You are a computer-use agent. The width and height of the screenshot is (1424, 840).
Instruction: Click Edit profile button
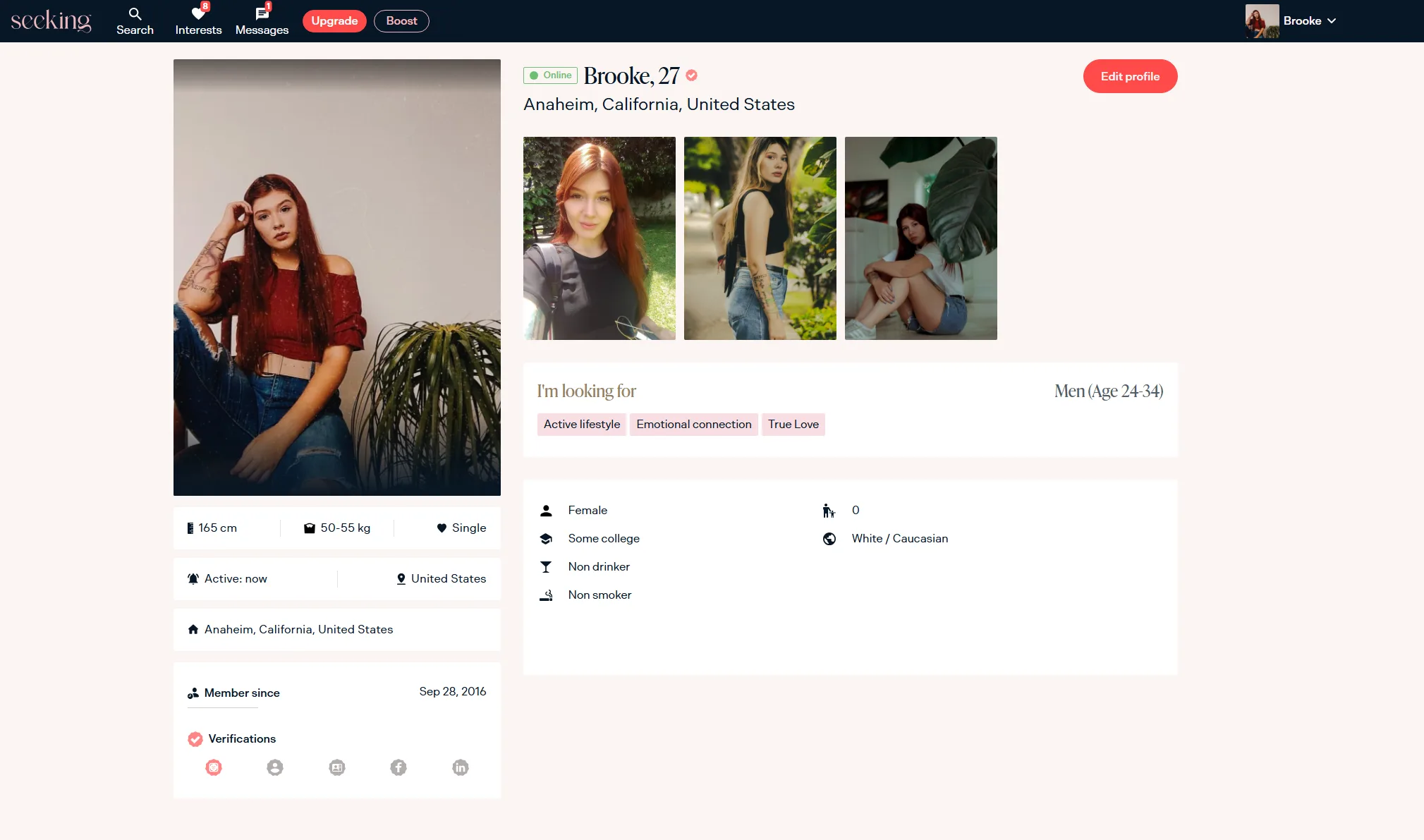pyautogui.click(x=1130, y=76)
